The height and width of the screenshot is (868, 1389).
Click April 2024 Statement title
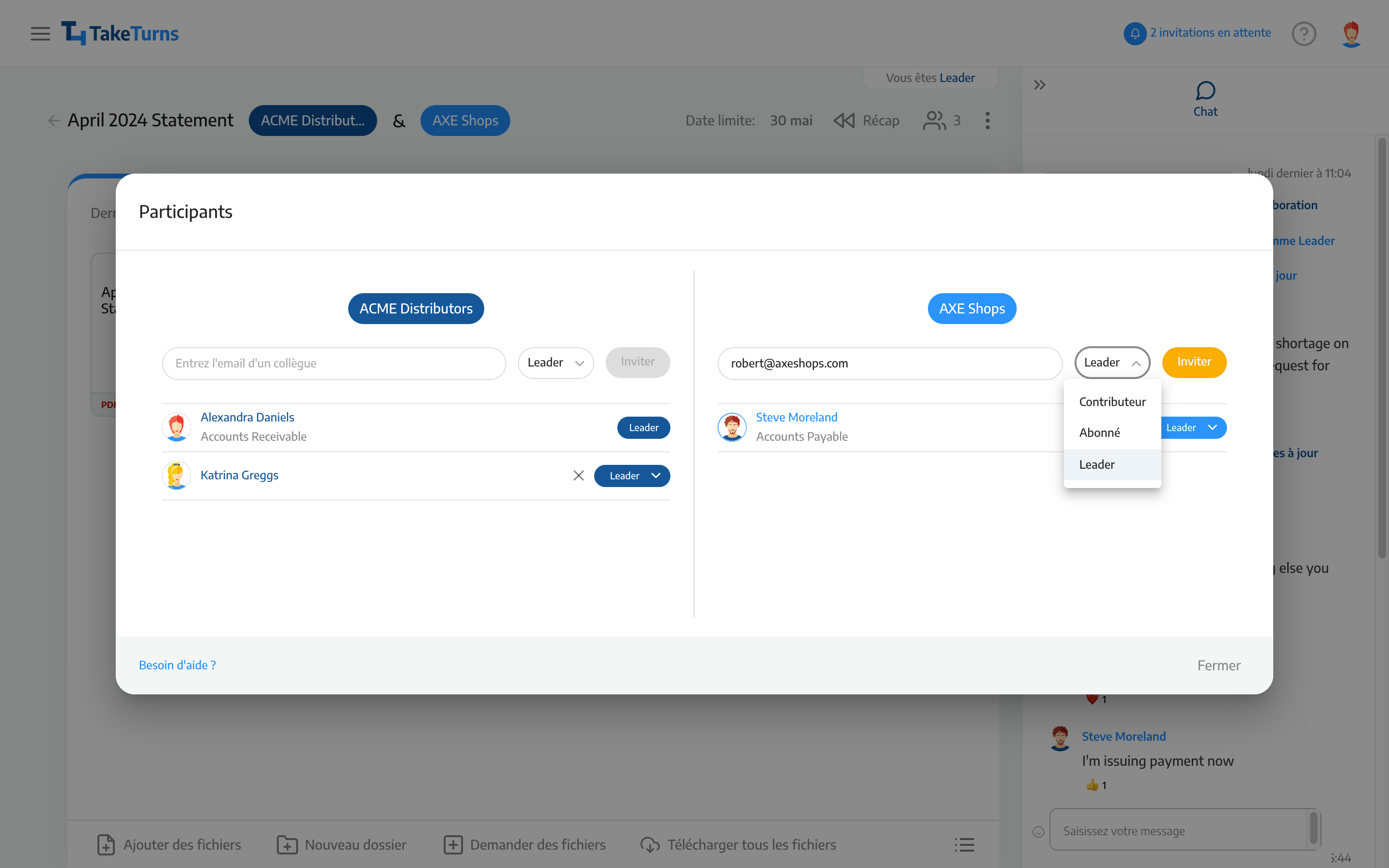click(150, 121)
